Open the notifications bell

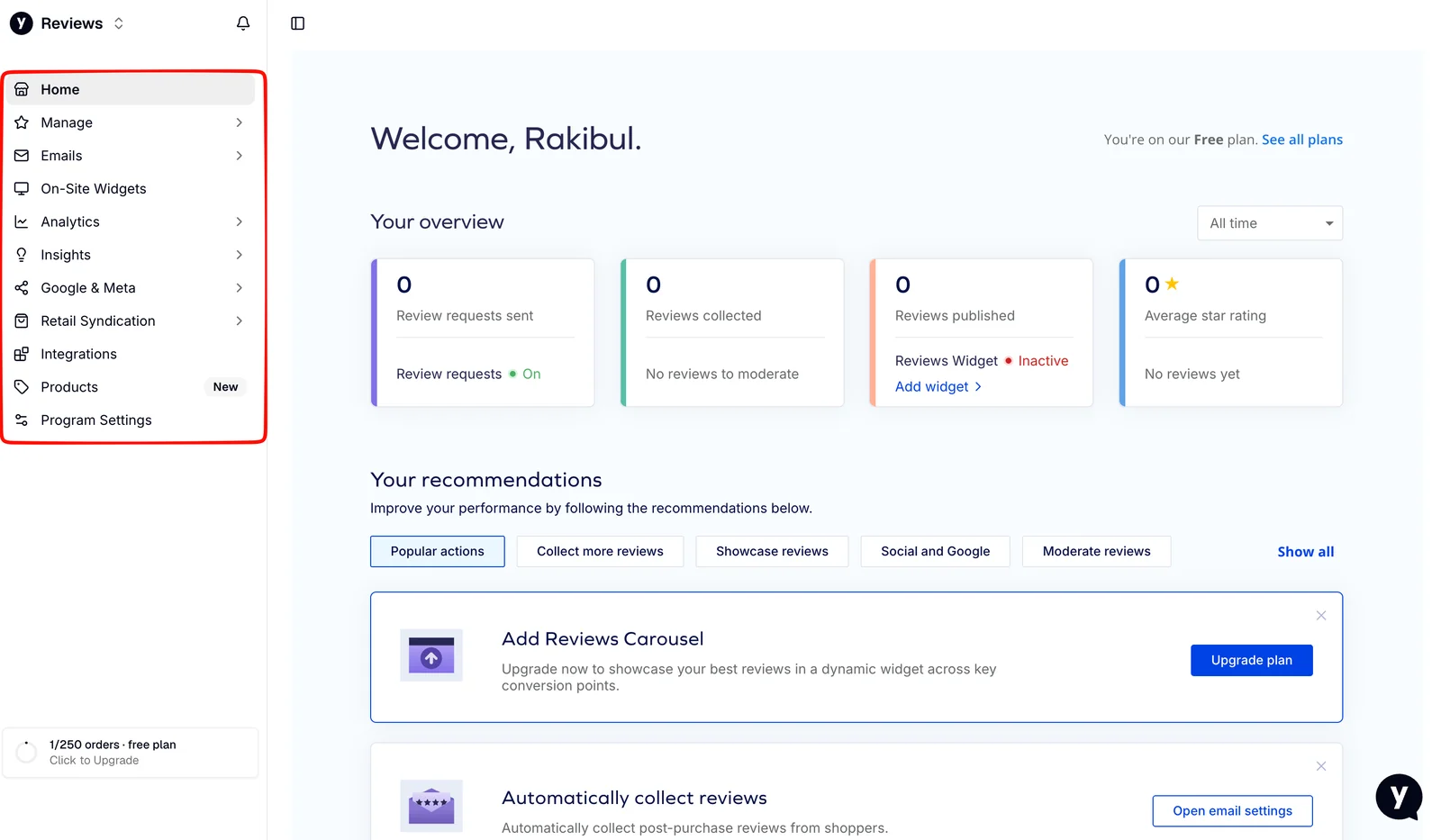tap(243, 23)
